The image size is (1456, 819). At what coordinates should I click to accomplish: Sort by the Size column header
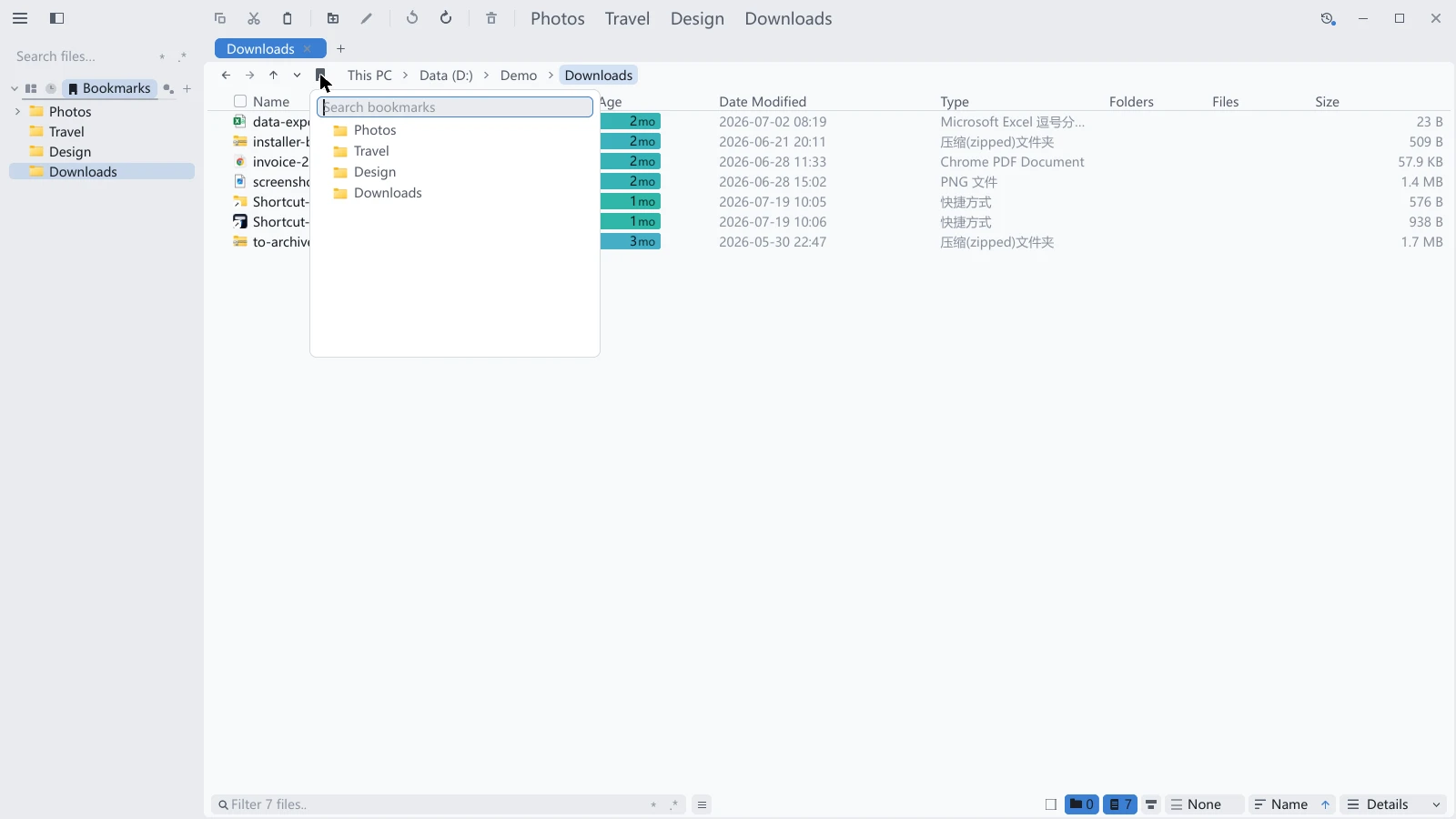tap(1327, 102)
